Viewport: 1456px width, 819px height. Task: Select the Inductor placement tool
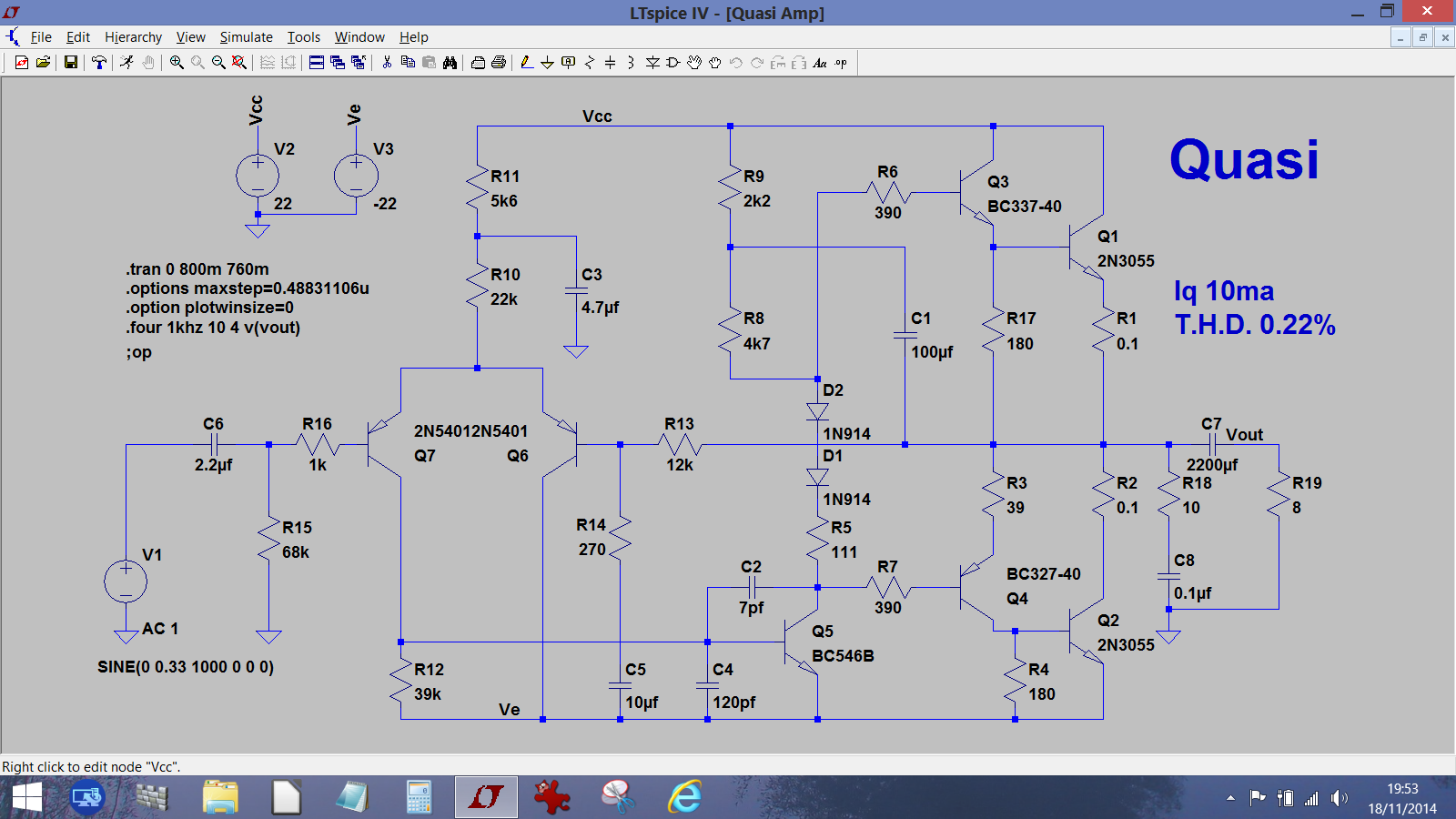pos(631,63)
